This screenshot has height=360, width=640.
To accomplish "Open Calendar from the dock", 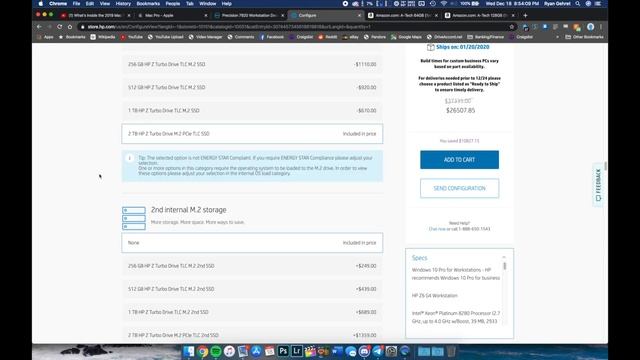I will [x=270, y=351].
